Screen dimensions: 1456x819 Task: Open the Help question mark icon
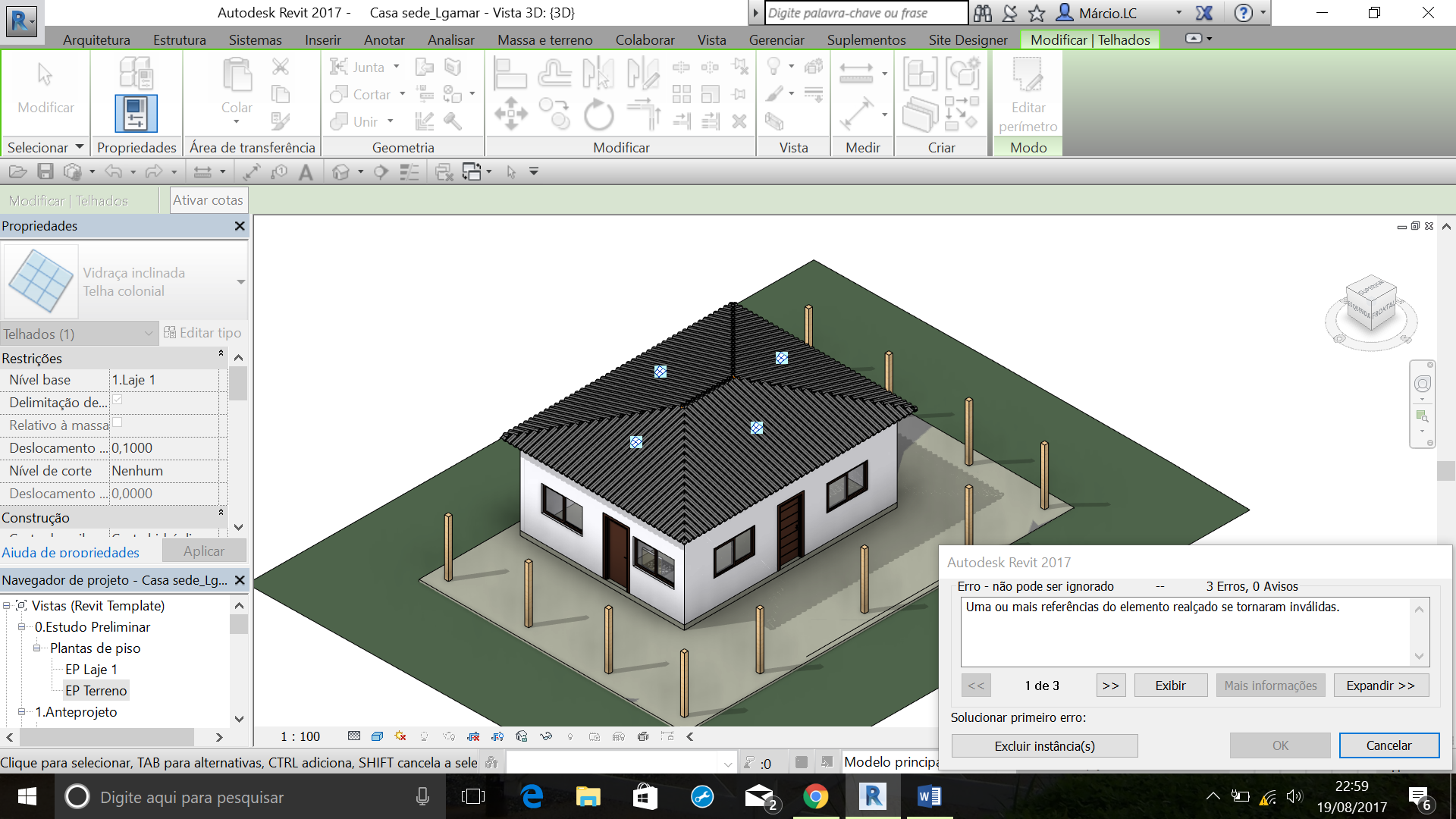click(x=1243, y=13)
